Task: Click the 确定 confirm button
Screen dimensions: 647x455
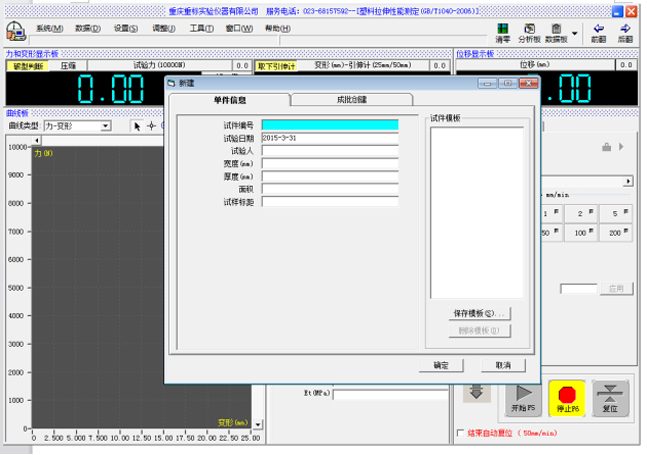Action: pos(441,365)
